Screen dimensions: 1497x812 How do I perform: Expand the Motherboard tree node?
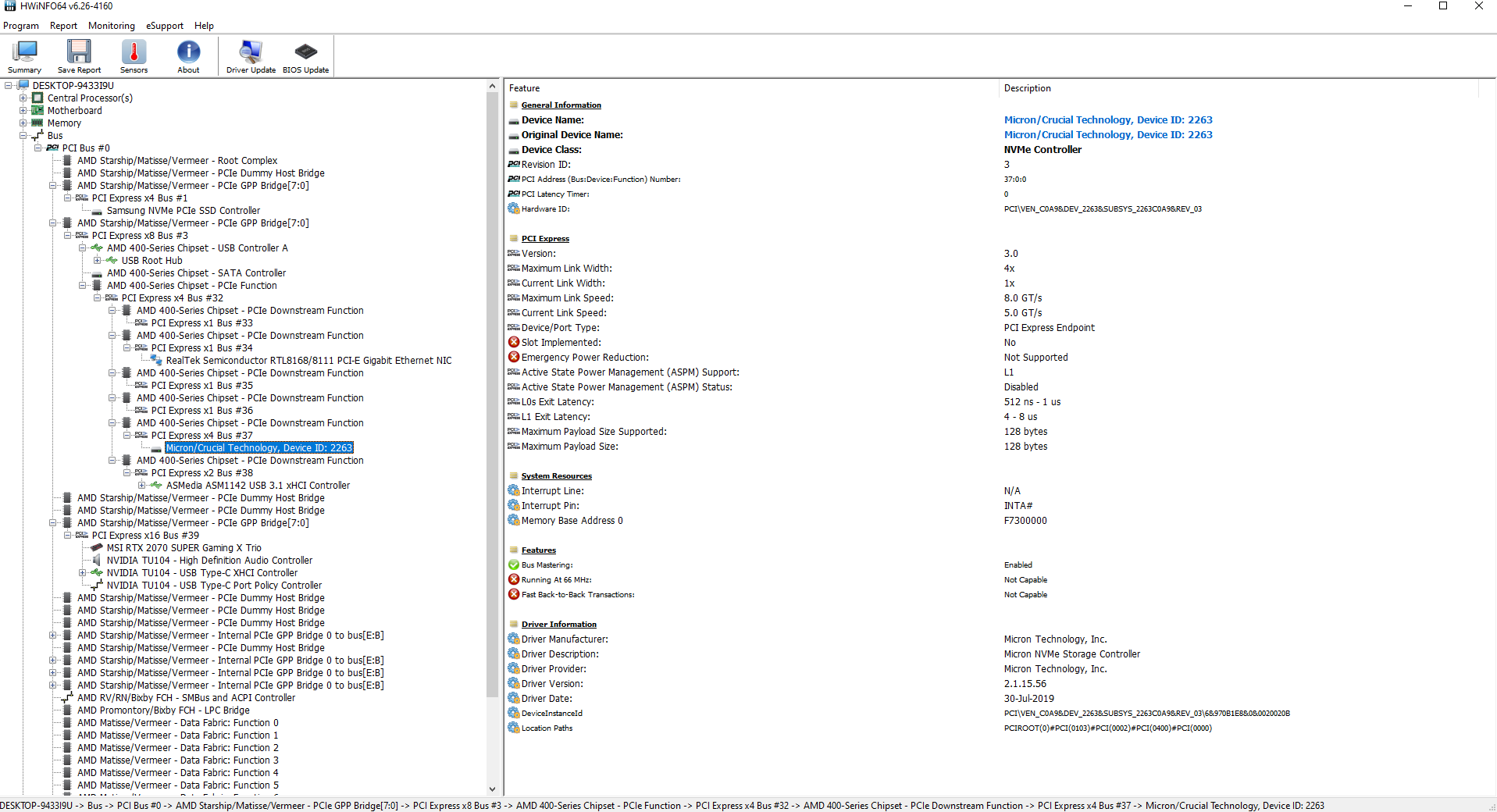pyautogui.click(x=23, y=110)
